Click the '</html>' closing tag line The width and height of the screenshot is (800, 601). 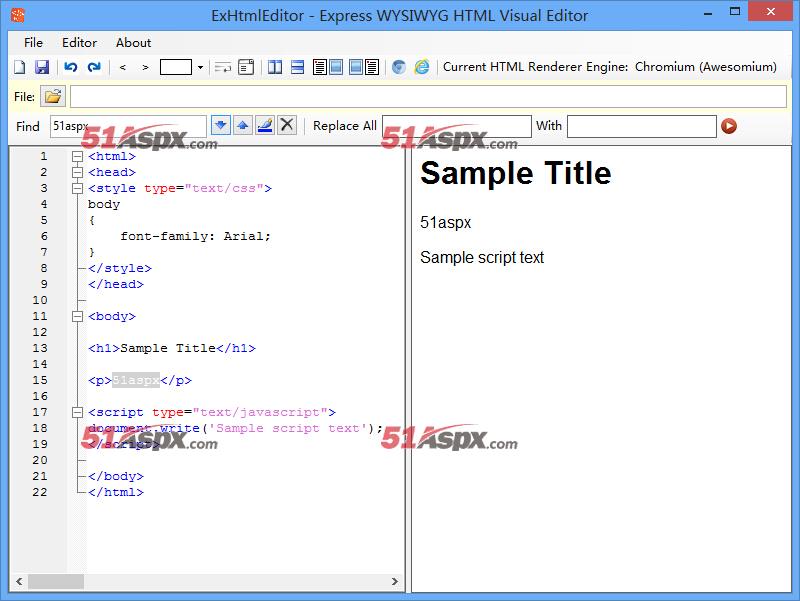click(116, 492)
